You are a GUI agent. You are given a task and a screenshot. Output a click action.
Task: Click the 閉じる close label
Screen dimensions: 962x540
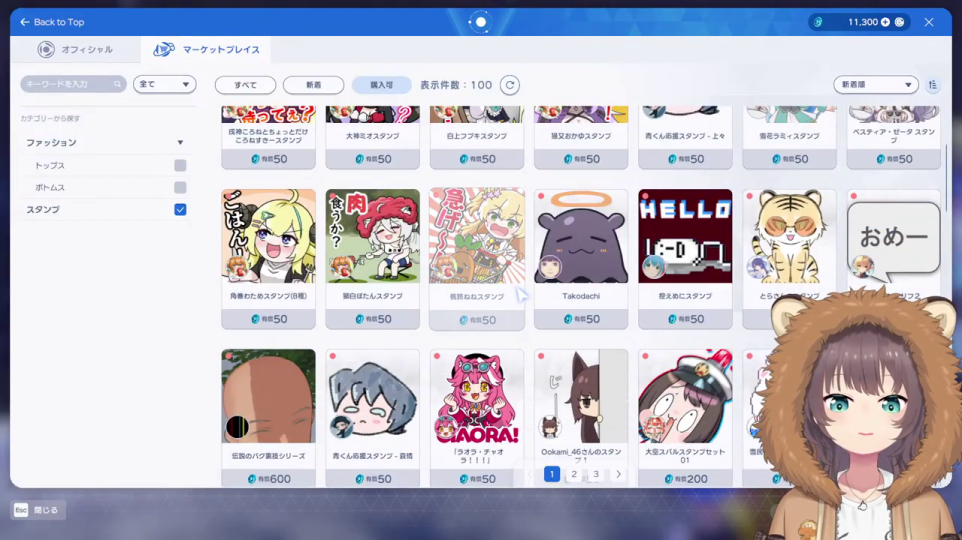(46, 510)
